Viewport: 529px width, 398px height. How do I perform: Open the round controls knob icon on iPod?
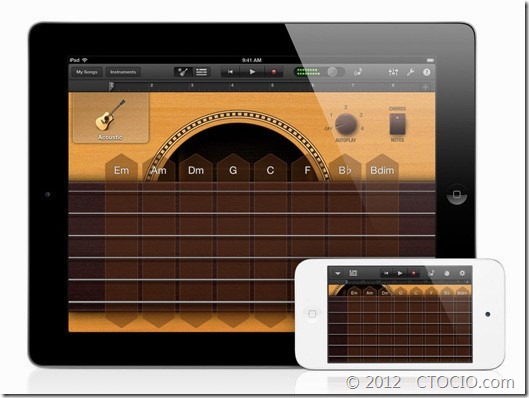click(x=447, y=274)
